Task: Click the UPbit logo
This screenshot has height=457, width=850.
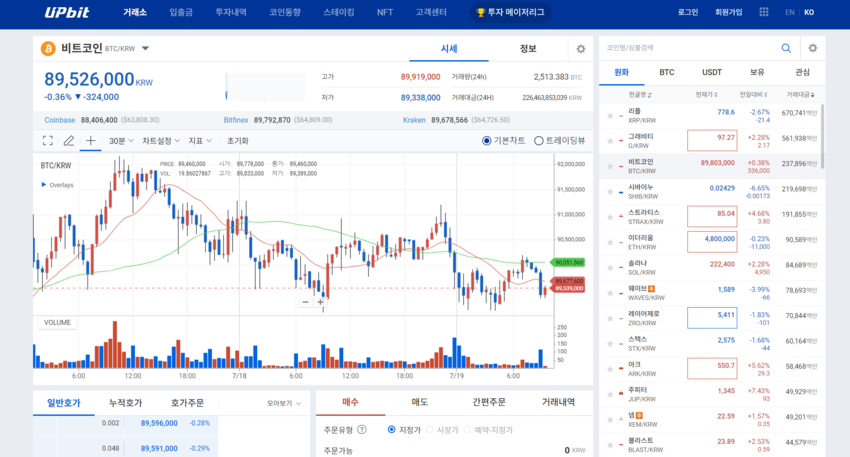Action: (x=67, y=12)
